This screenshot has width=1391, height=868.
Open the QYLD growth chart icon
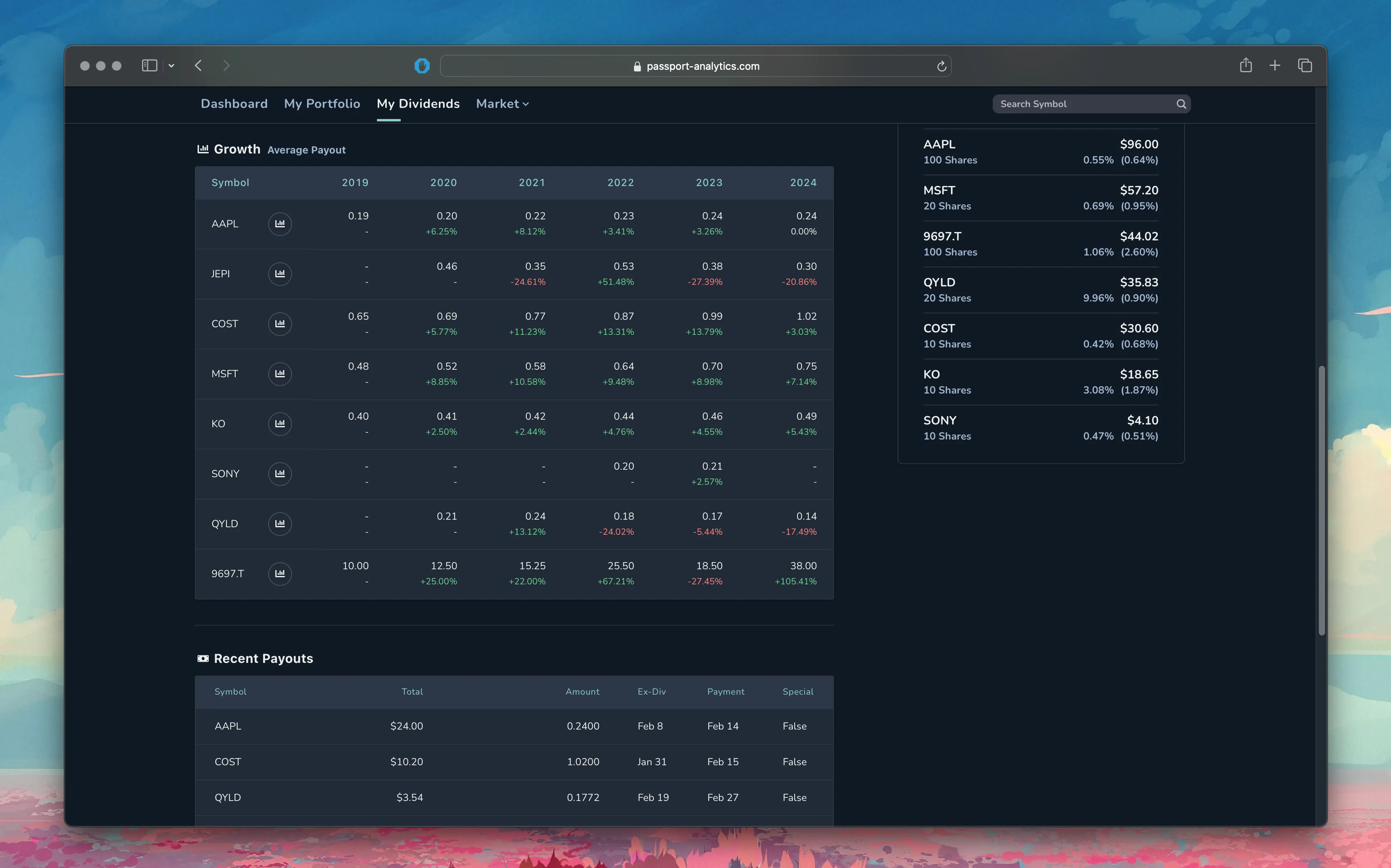tap(280, 524)
